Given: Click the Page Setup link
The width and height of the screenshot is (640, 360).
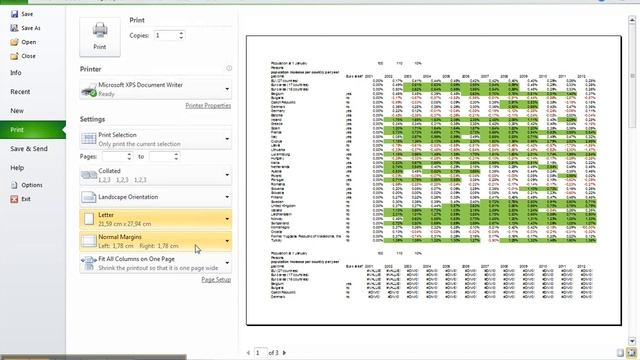Looking at the screenshot, I should (x=216, y=280).
